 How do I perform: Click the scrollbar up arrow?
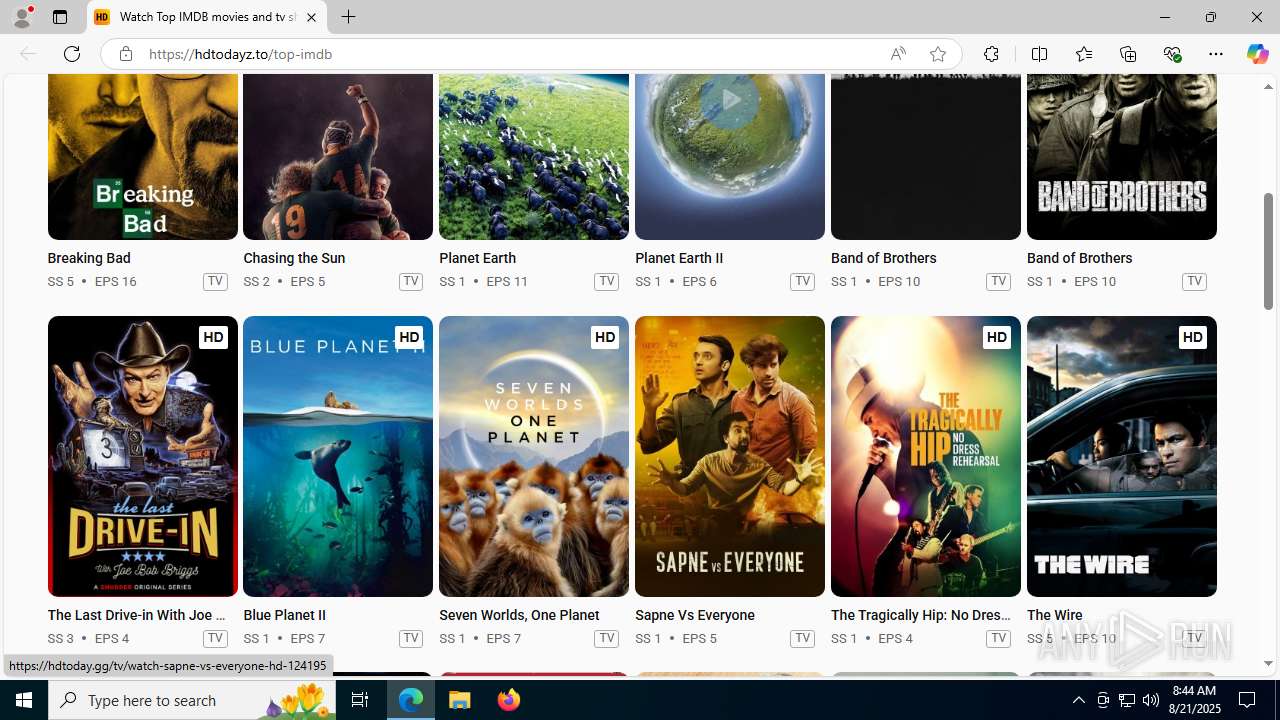point(1268,87)
